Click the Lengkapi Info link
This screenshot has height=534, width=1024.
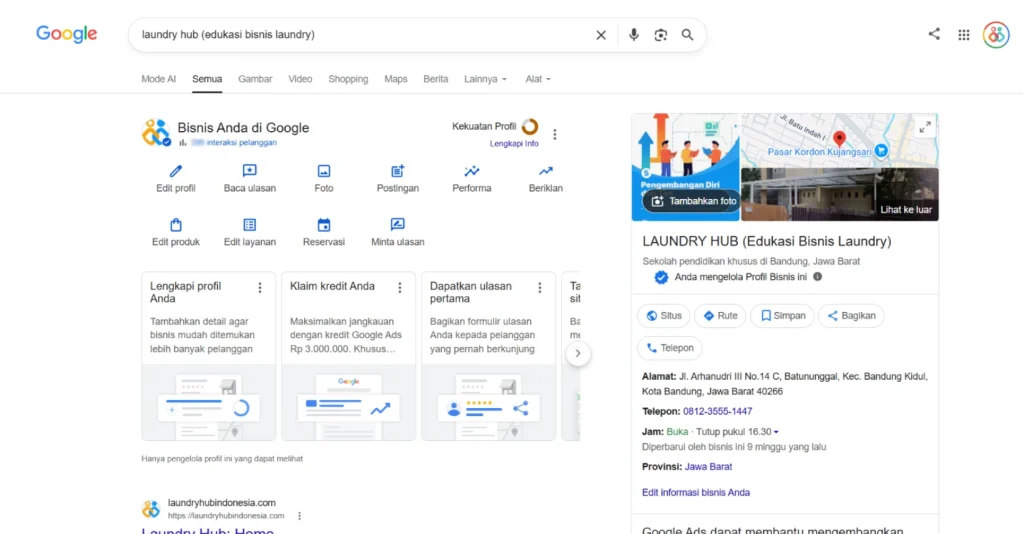tap(514, 144)
